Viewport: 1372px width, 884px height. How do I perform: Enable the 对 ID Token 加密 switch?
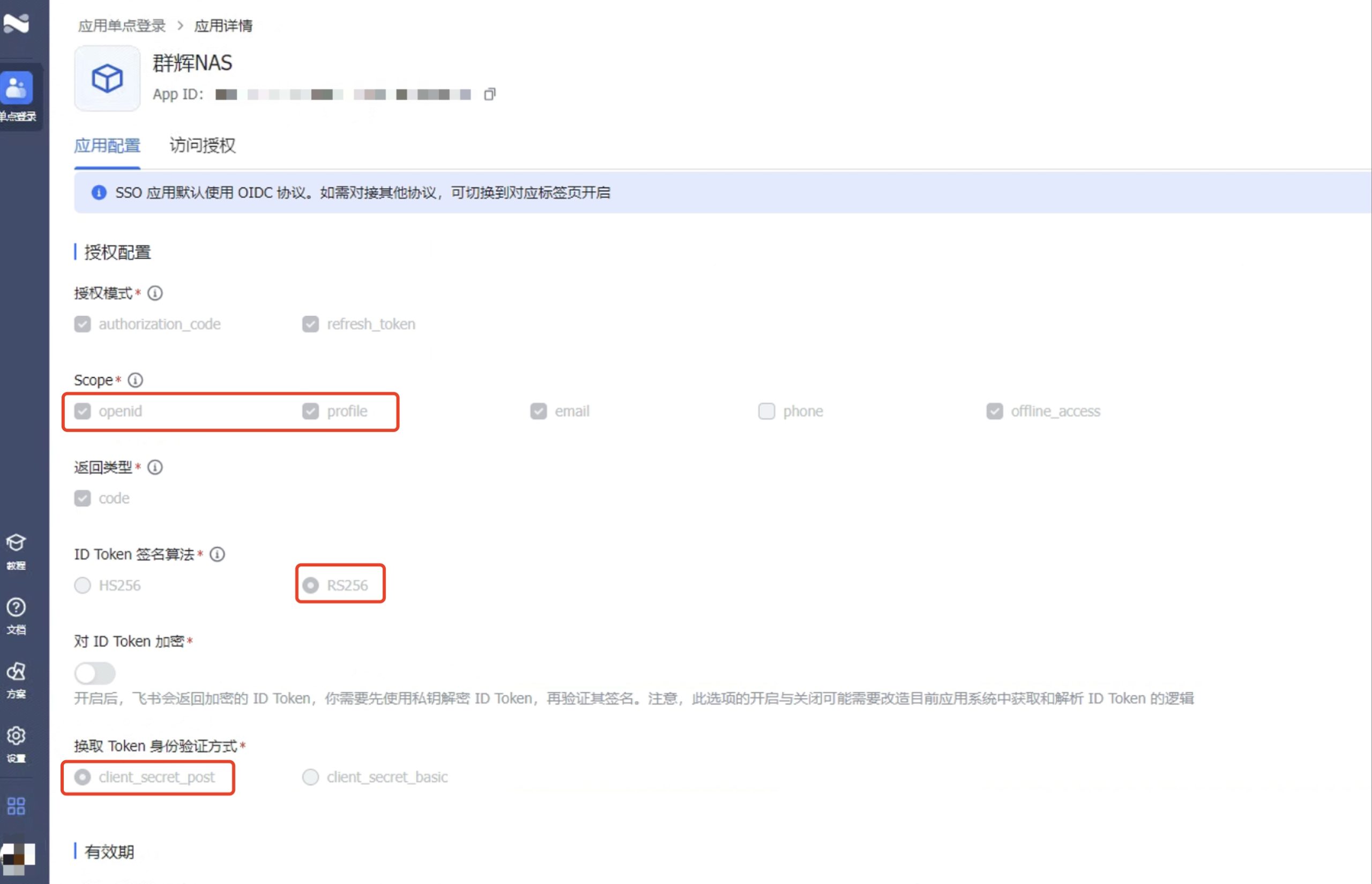click(95, 673)
